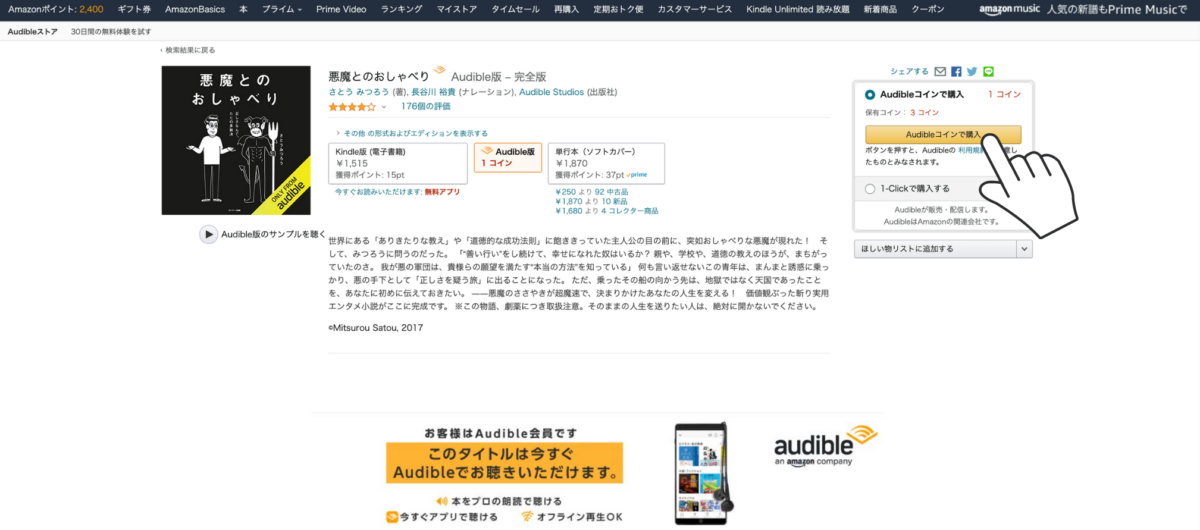Open the プライム dropdown in the nav bar
Screen dimensions: 1200x530
coord(284,8)
